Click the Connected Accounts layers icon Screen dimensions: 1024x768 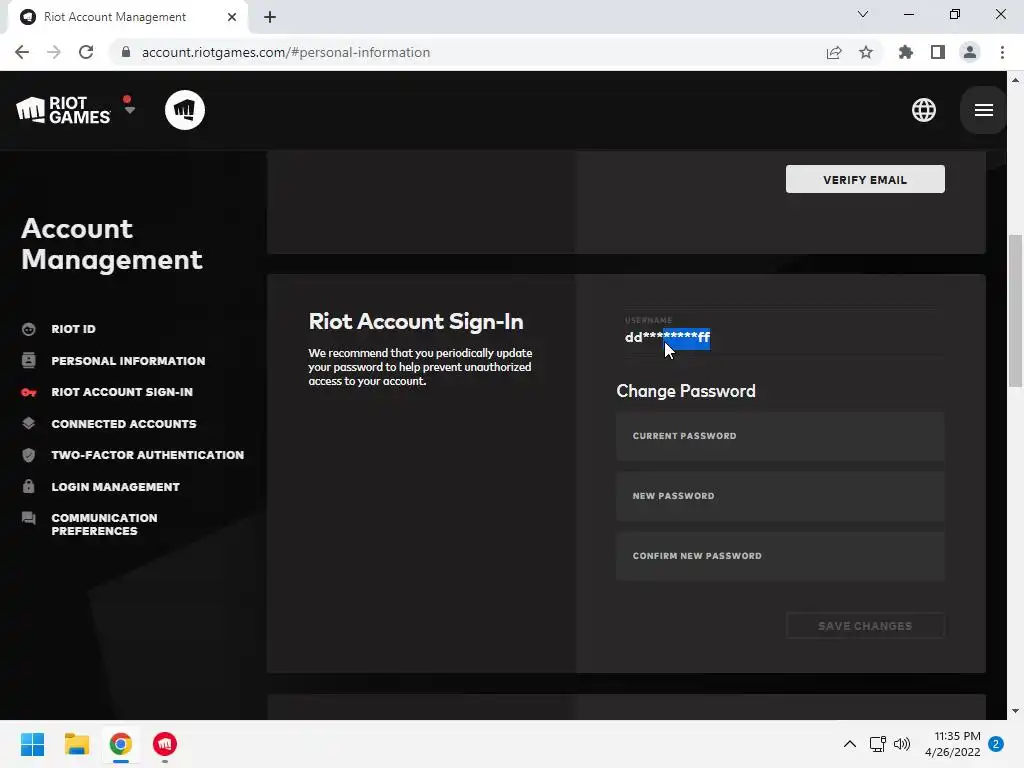coord(29,423)
